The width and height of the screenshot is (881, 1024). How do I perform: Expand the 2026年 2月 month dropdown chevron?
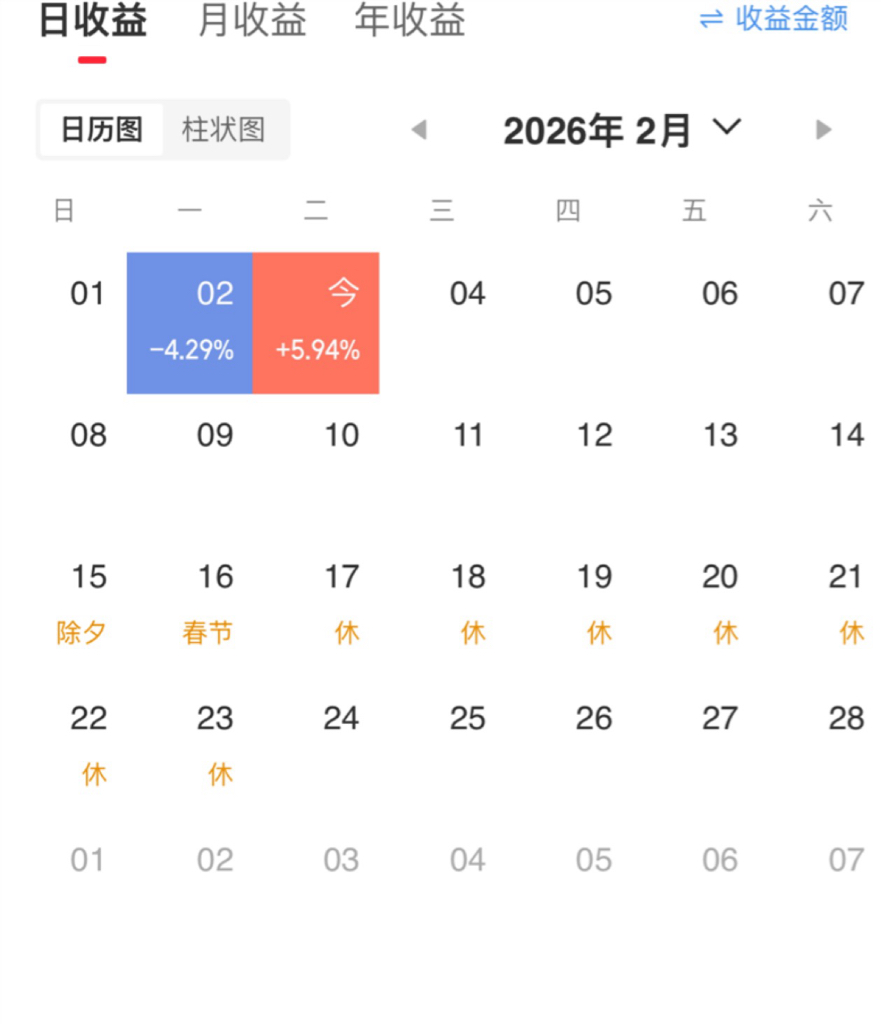[727, 127]
